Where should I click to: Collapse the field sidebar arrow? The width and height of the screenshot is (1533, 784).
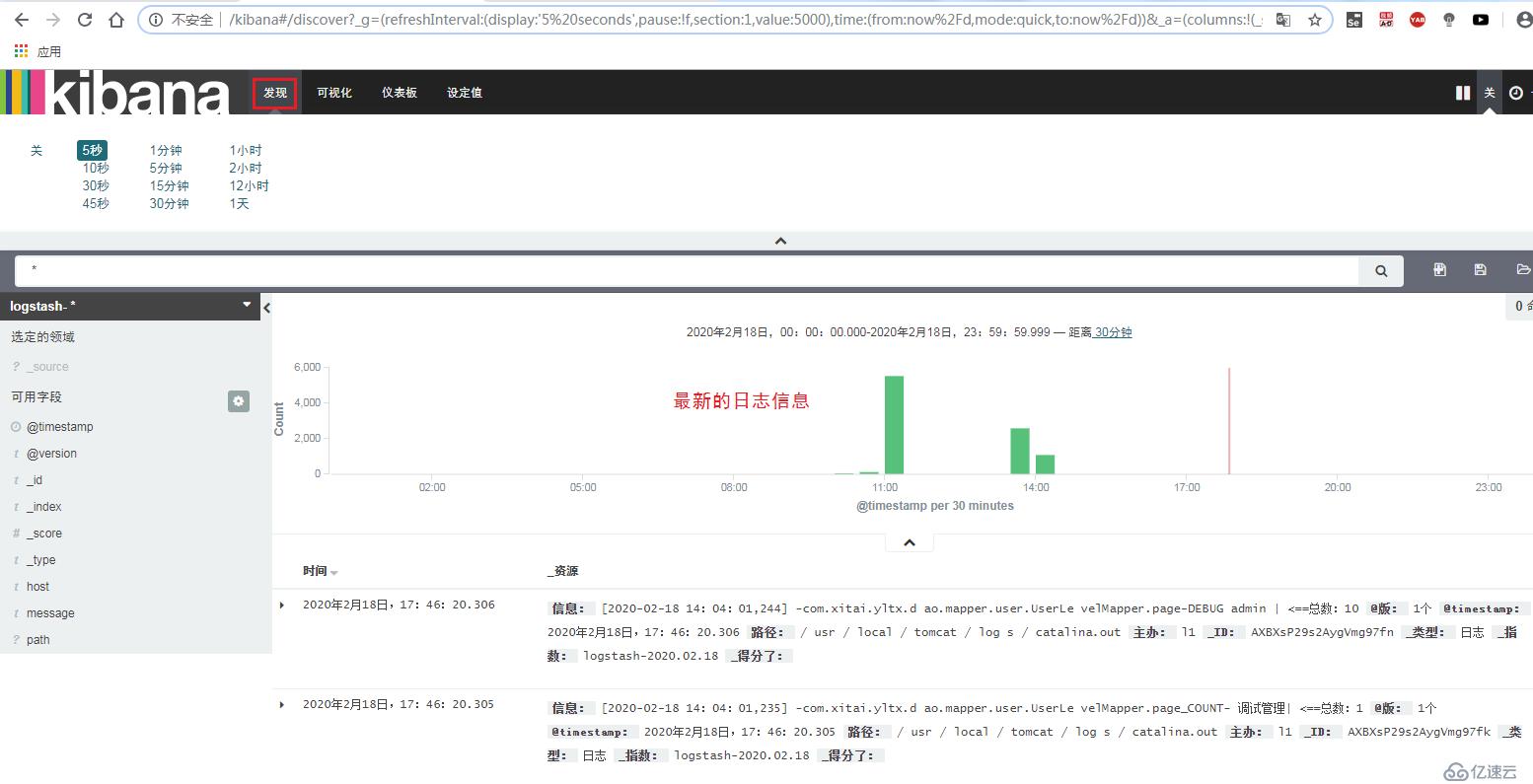266,308
